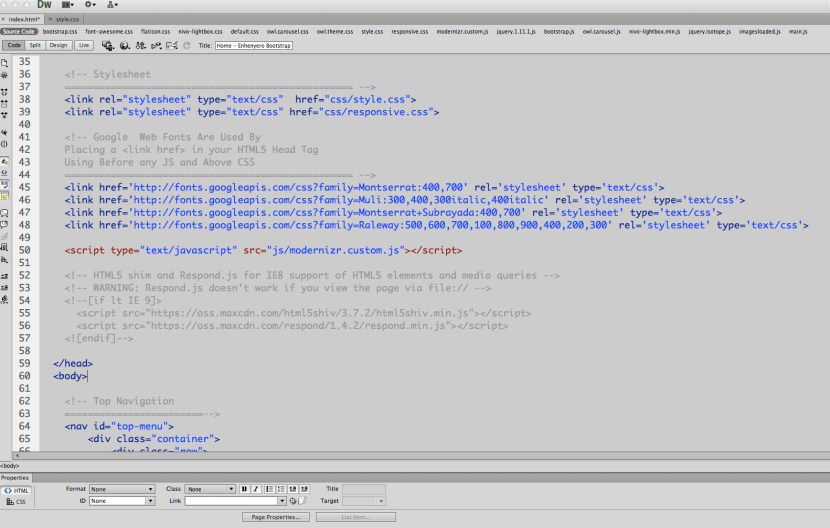The image size is (830, 528).
Task: Click the apply comment icon
Action: pos(4,213)
